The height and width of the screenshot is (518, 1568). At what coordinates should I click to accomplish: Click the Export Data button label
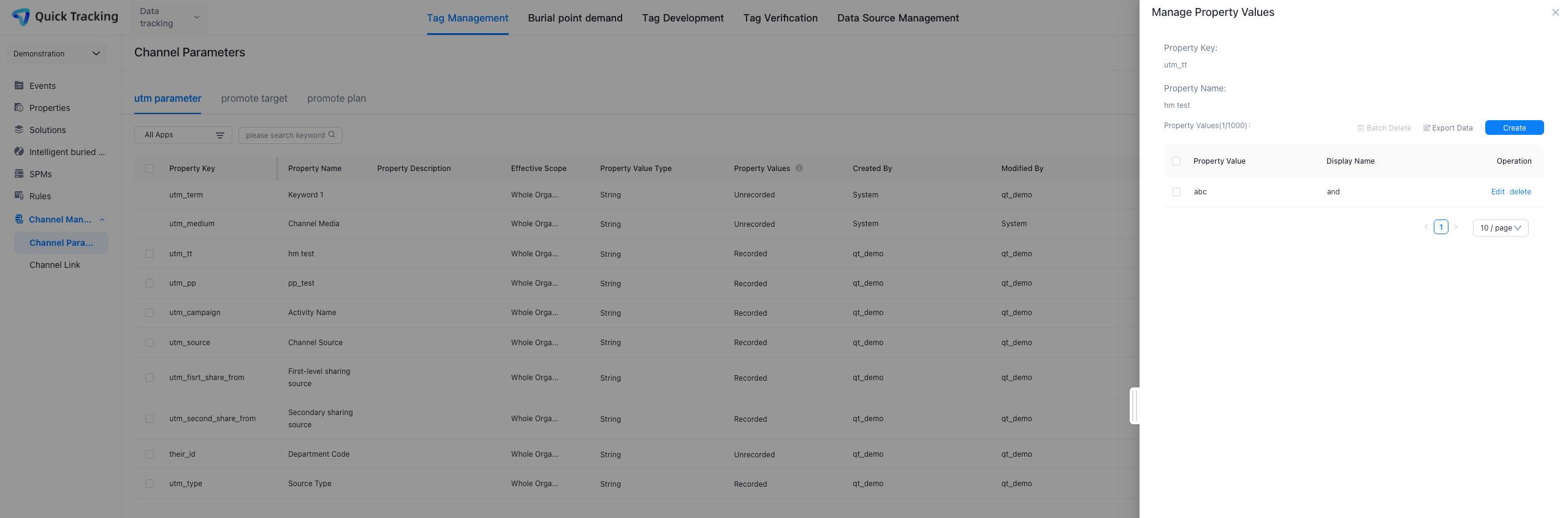1452,128
